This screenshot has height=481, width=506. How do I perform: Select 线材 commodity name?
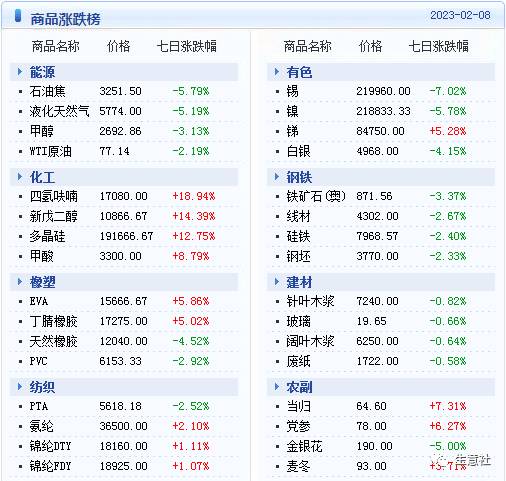click(298, 216)
